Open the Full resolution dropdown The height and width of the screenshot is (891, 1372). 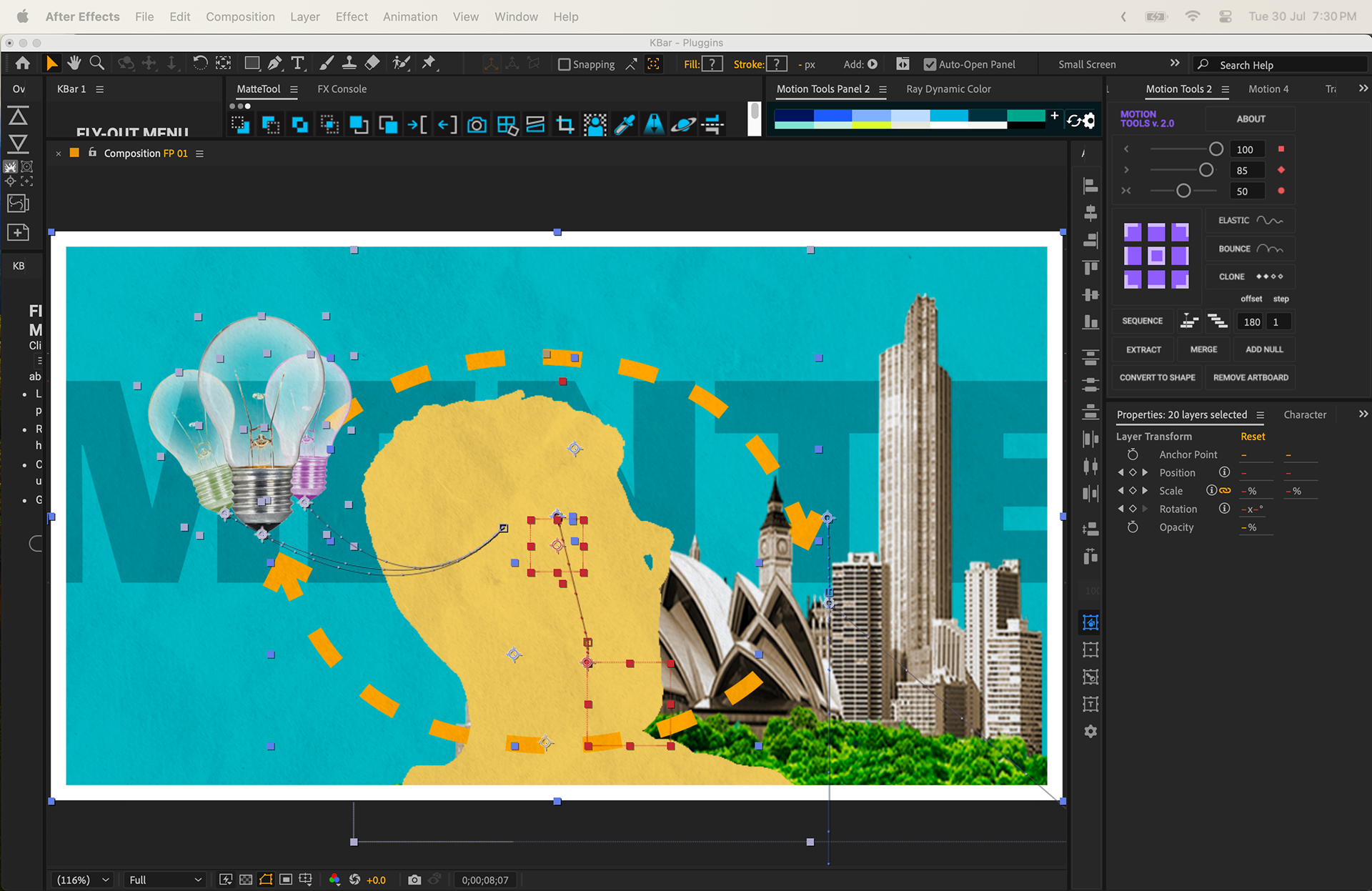click(x=165, y=880)
